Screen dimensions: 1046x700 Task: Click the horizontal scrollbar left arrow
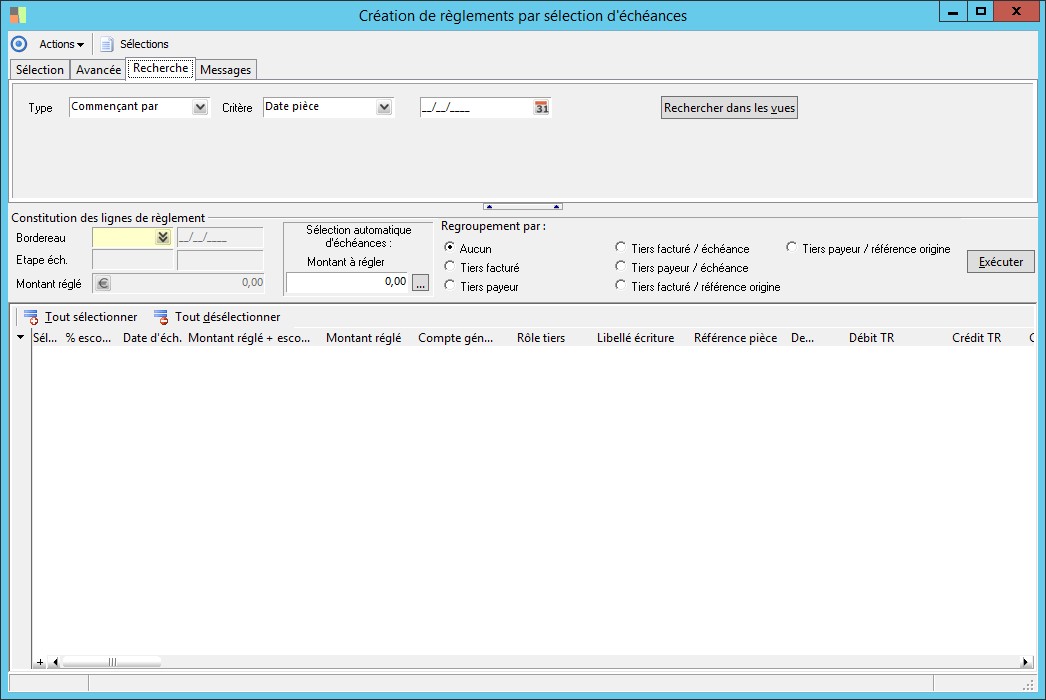(x=55, y=663)
